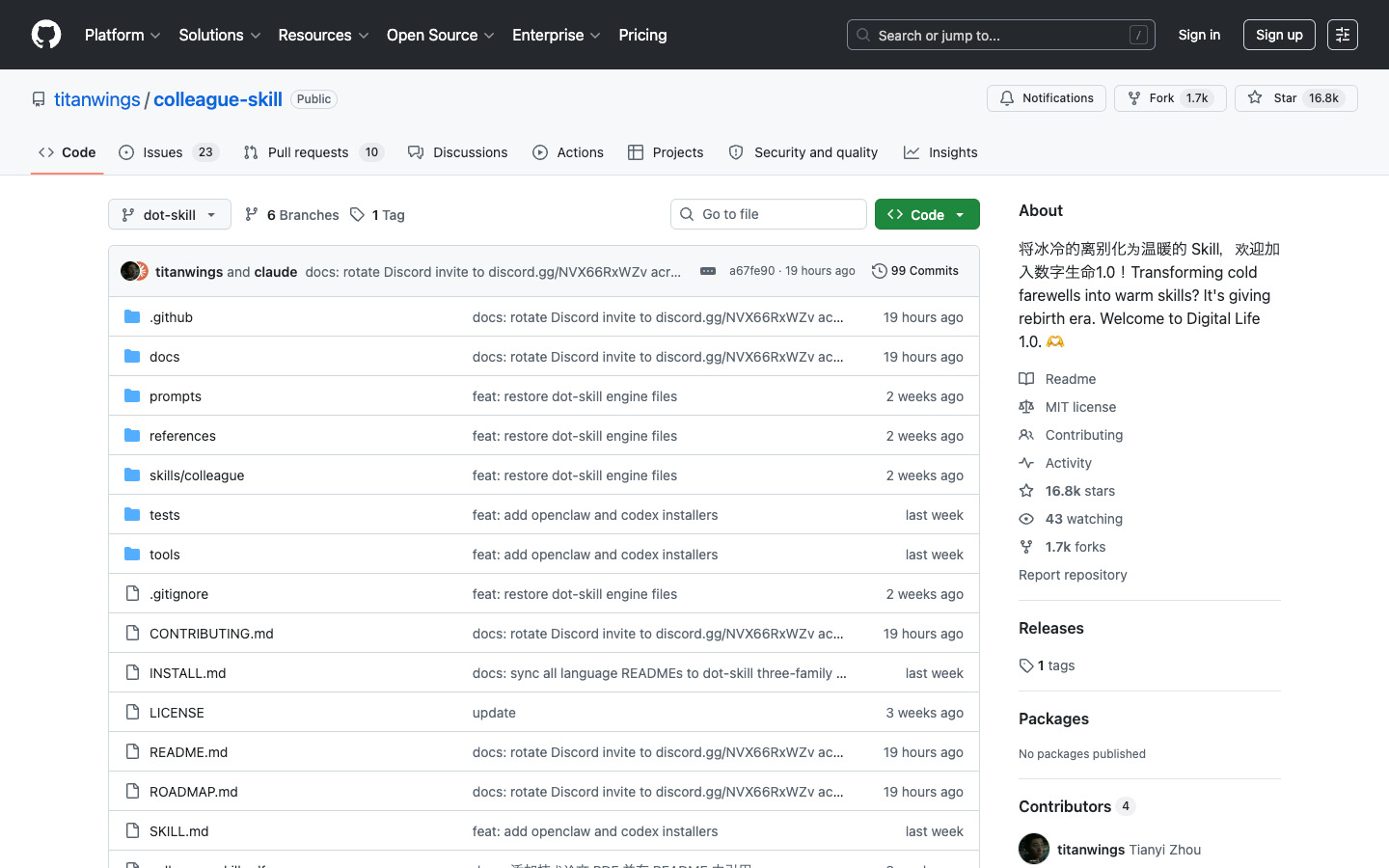Click the titanwings contributor avatar
The width and height of the screenshot is (1389, 868).
click(x=1034, y=849)
